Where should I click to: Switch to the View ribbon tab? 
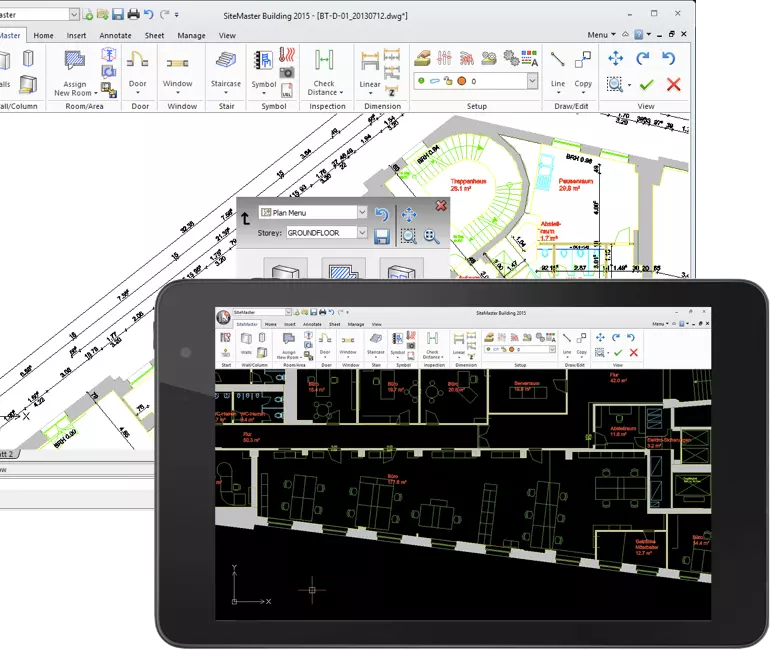[x=227, y=35]
